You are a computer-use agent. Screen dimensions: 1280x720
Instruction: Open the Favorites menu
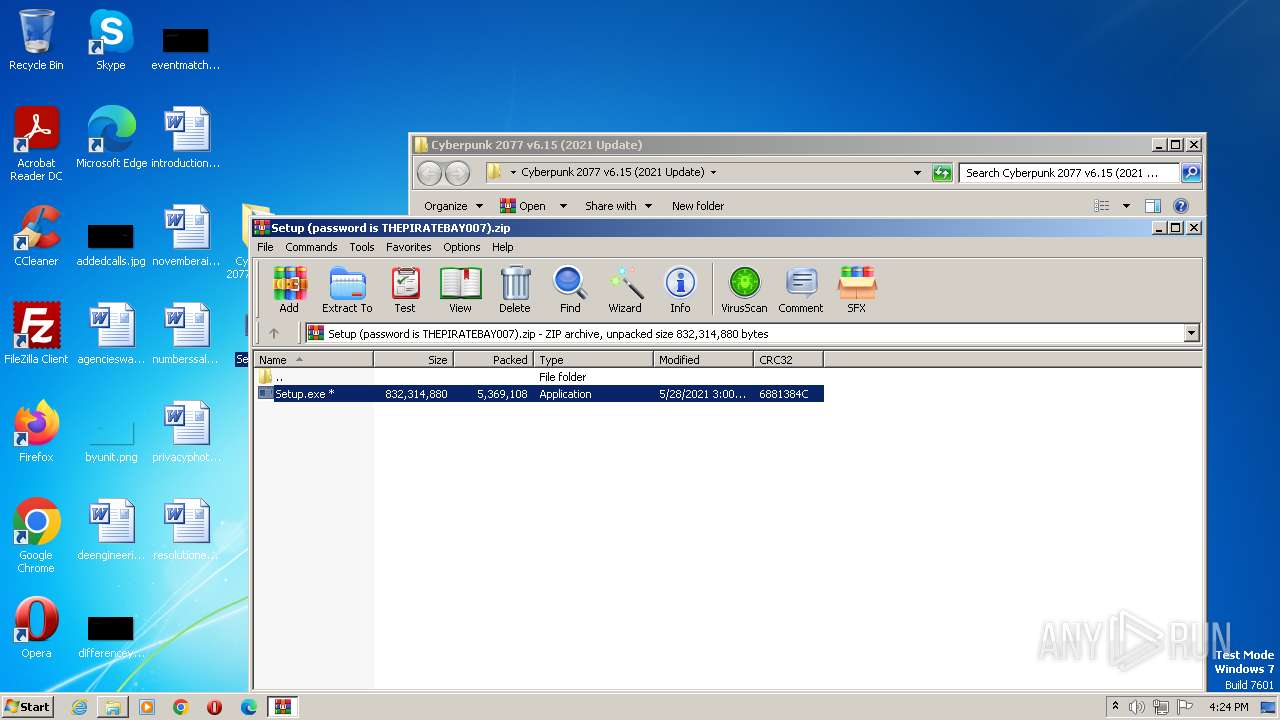click(x=409, y=247)
